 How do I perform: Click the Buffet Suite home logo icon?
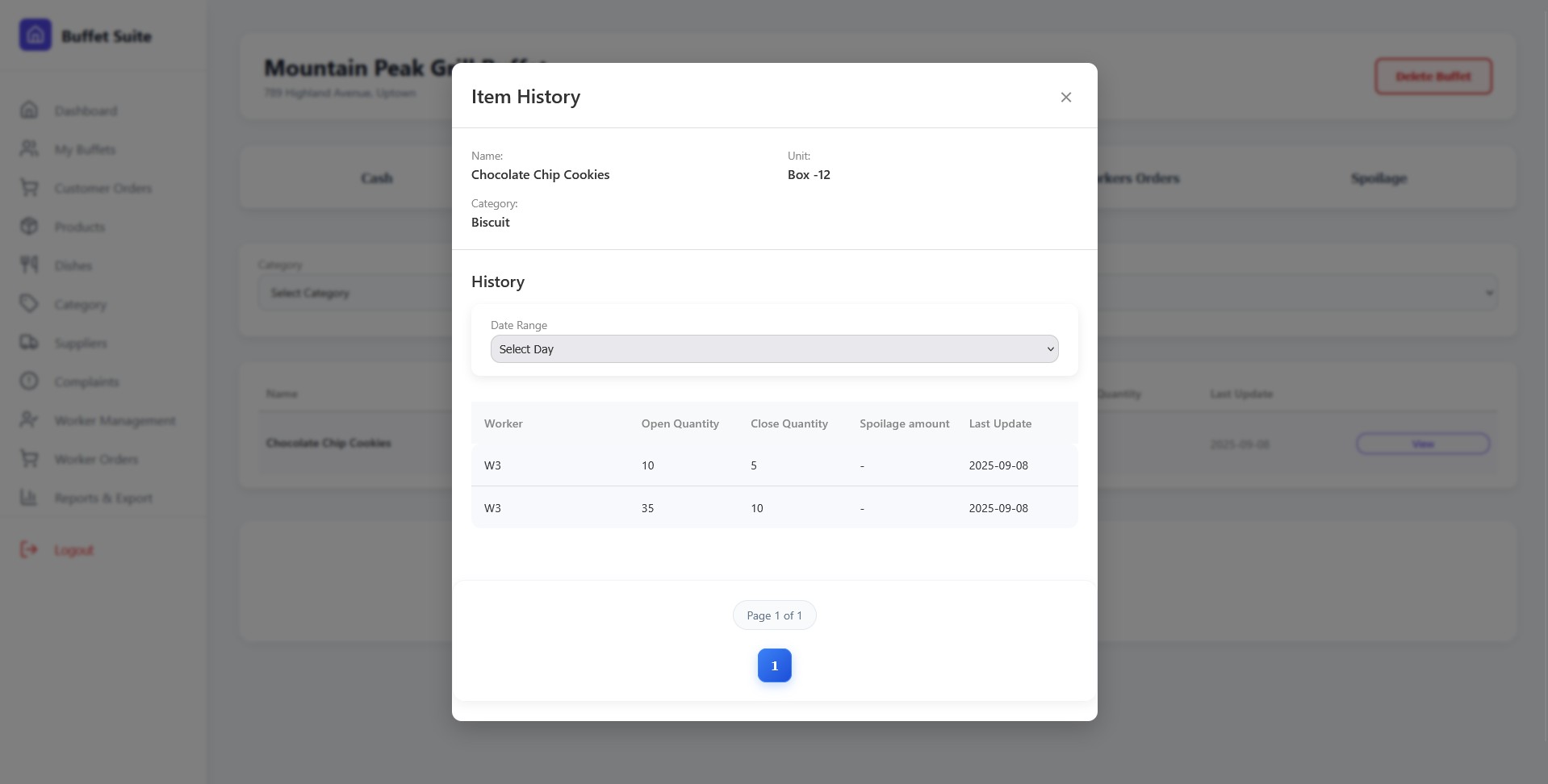35,35
